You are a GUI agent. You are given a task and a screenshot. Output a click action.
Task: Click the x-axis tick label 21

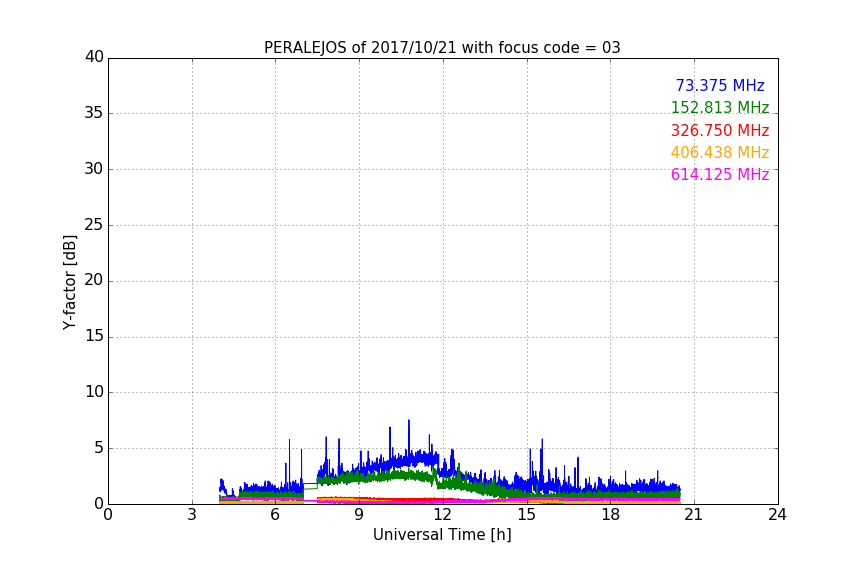point(694,515)
